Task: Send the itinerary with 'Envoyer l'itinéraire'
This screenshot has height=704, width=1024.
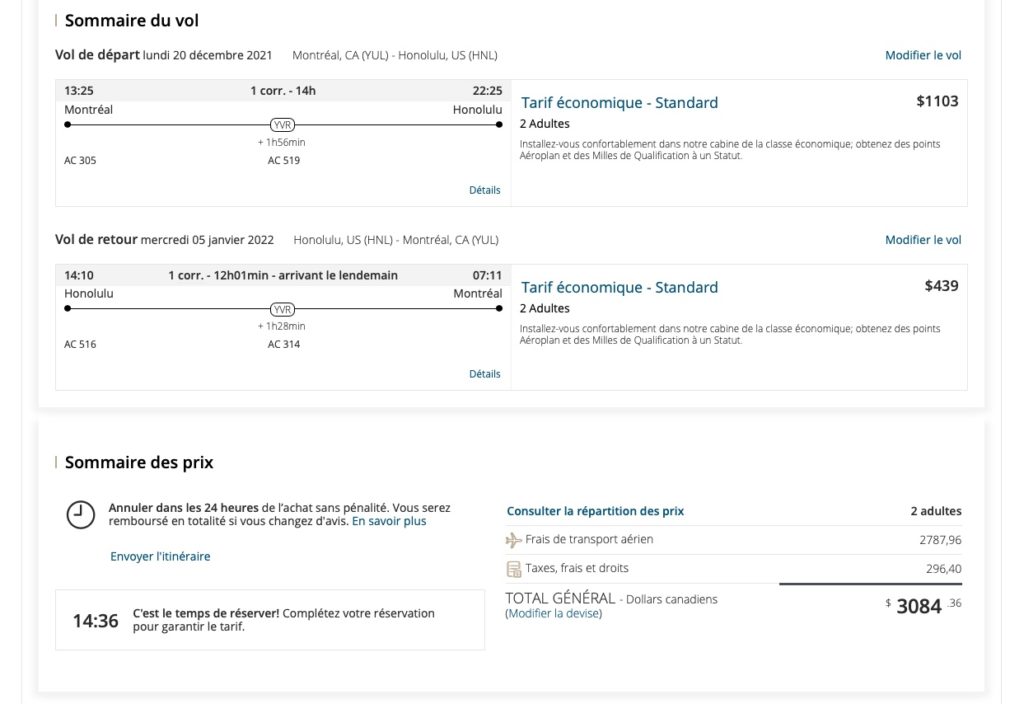Action: [x=160, y=557]
